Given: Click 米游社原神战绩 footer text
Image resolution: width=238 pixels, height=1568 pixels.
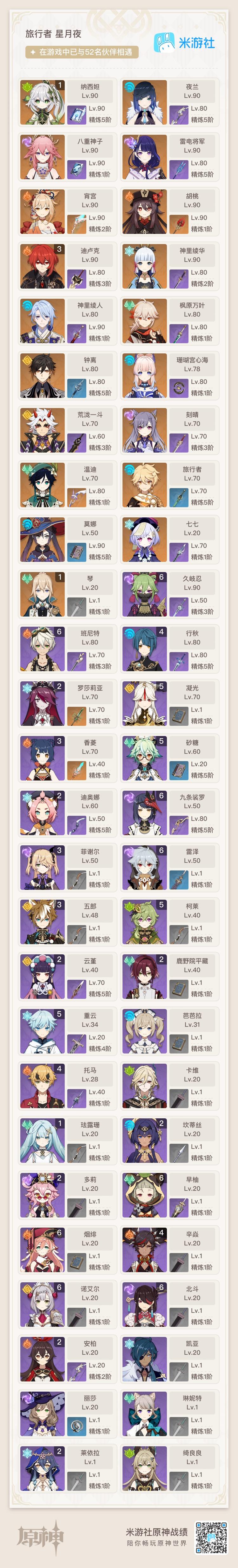Looking at the screenshot, I should click(x=157, y=1531).
